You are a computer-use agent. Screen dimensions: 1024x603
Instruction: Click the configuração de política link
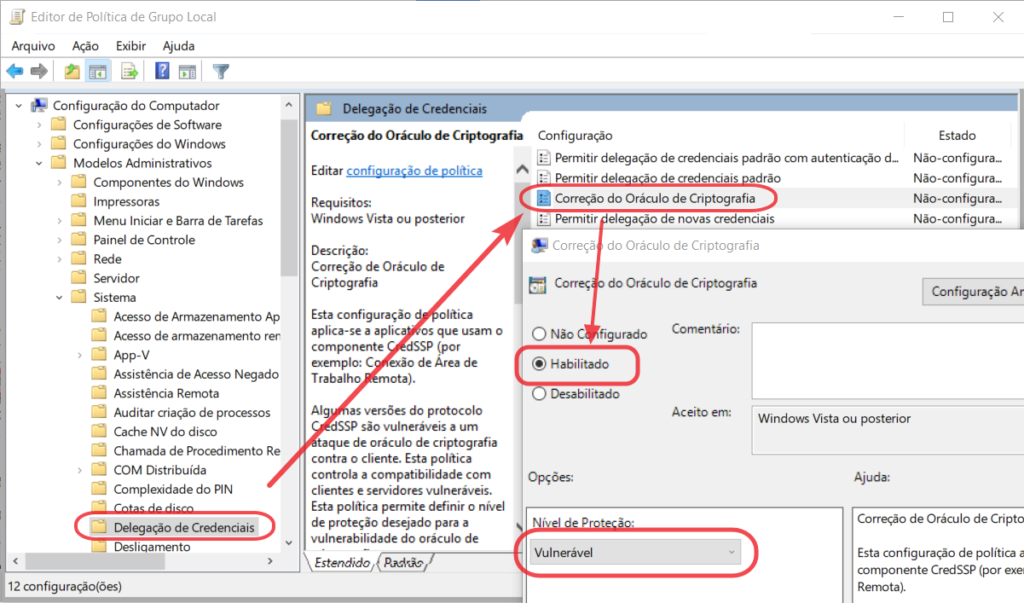pos(414,171)
